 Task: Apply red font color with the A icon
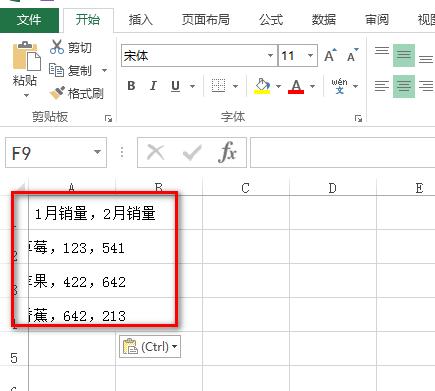click(296, 86)
